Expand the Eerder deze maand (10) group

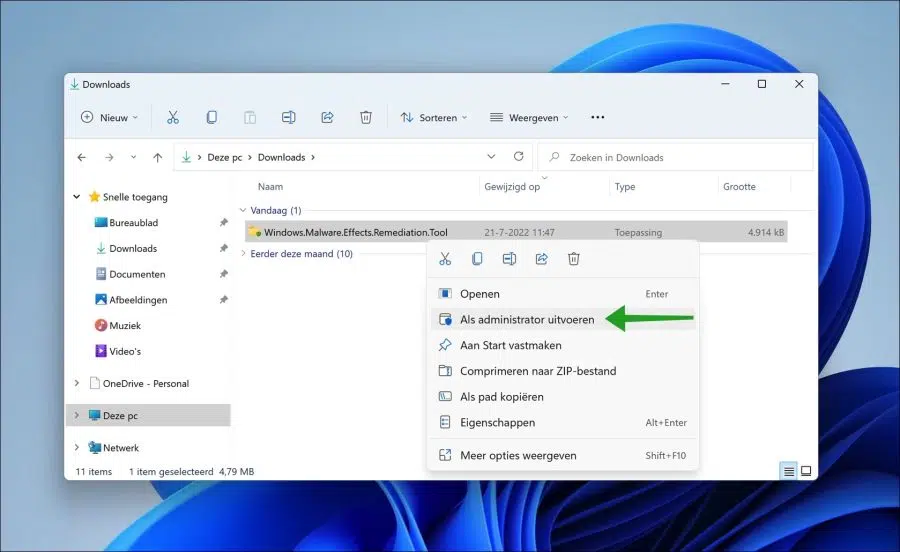[243, 254]
